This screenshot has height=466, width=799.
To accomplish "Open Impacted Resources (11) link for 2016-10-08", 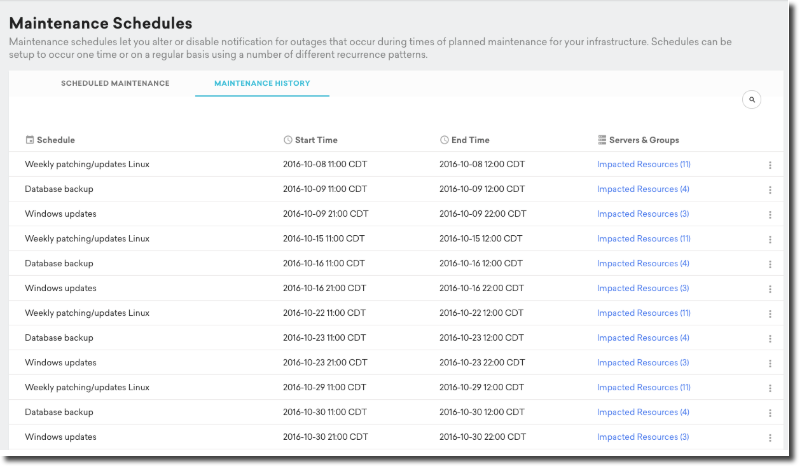I will (644, 164).
